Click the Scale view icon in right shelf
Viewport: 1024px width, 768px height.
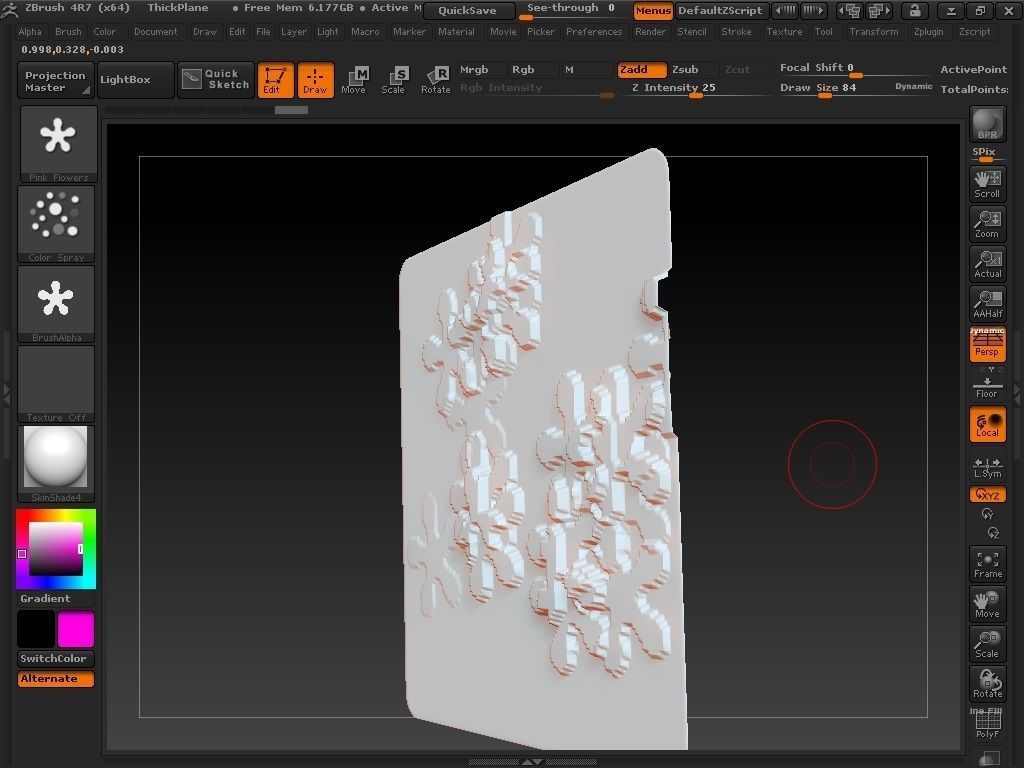click(x=987, y=644)
